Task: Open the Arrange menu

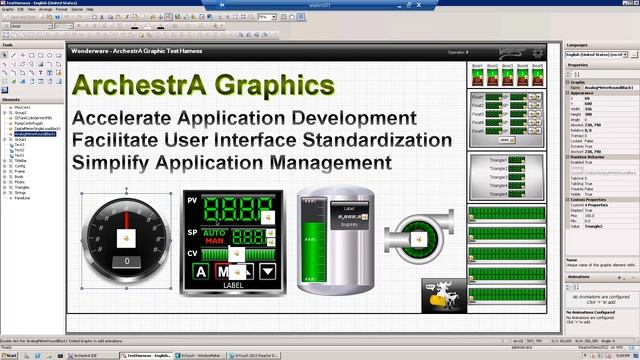Action: [x=45, y=9]
